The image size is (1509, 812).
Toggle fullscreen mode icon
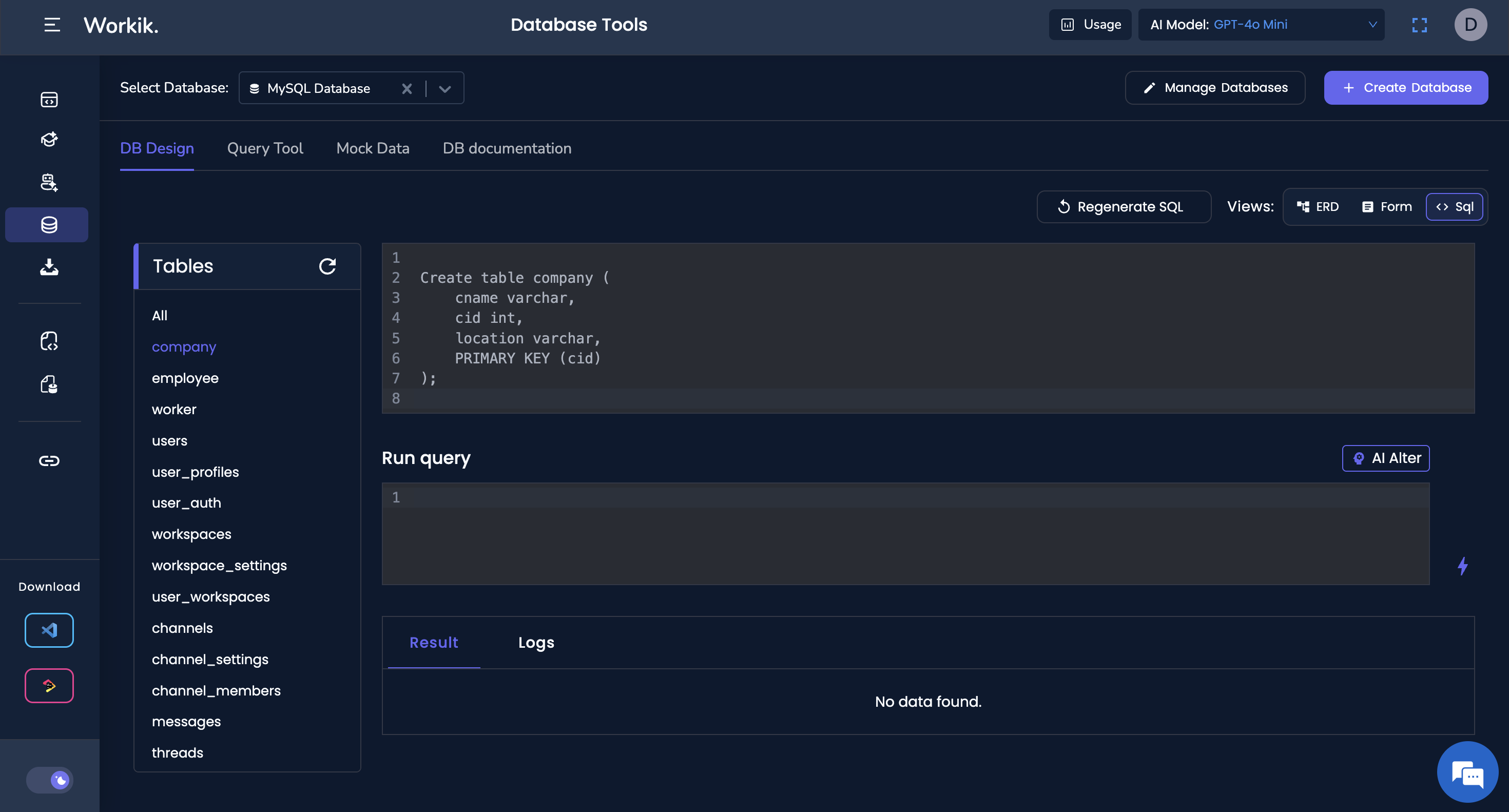pyautogui.click(x=1419, y=25)
